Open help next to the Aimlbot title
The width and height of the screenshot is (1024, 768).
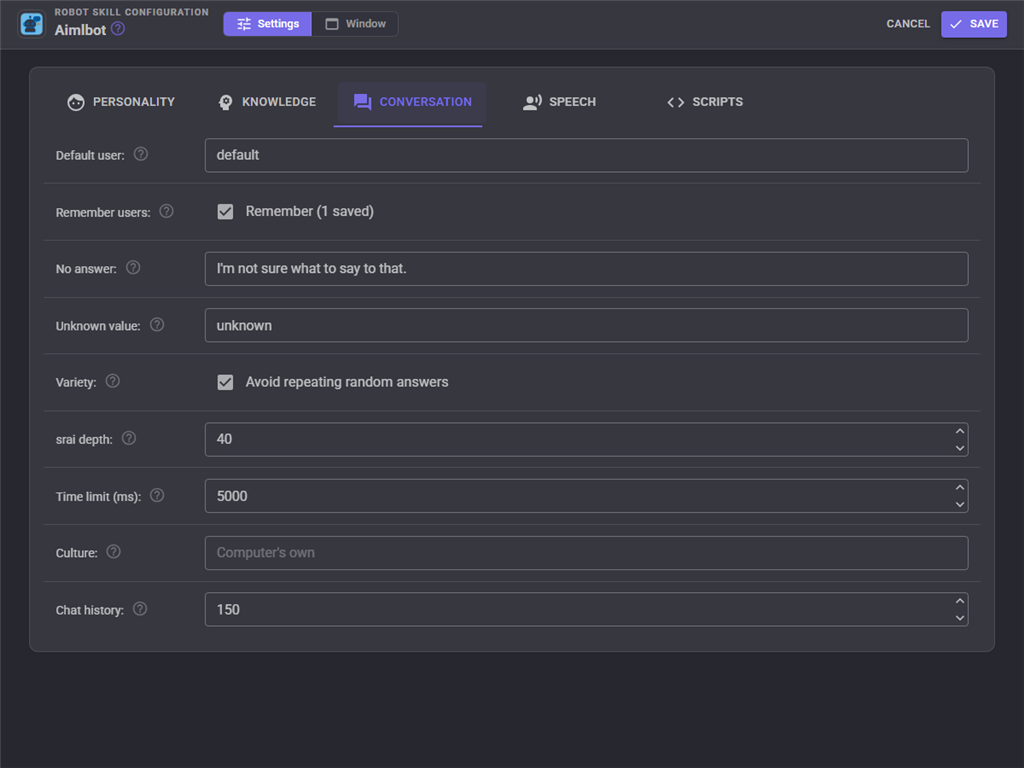pyautogui.click(x=118, y=29)
